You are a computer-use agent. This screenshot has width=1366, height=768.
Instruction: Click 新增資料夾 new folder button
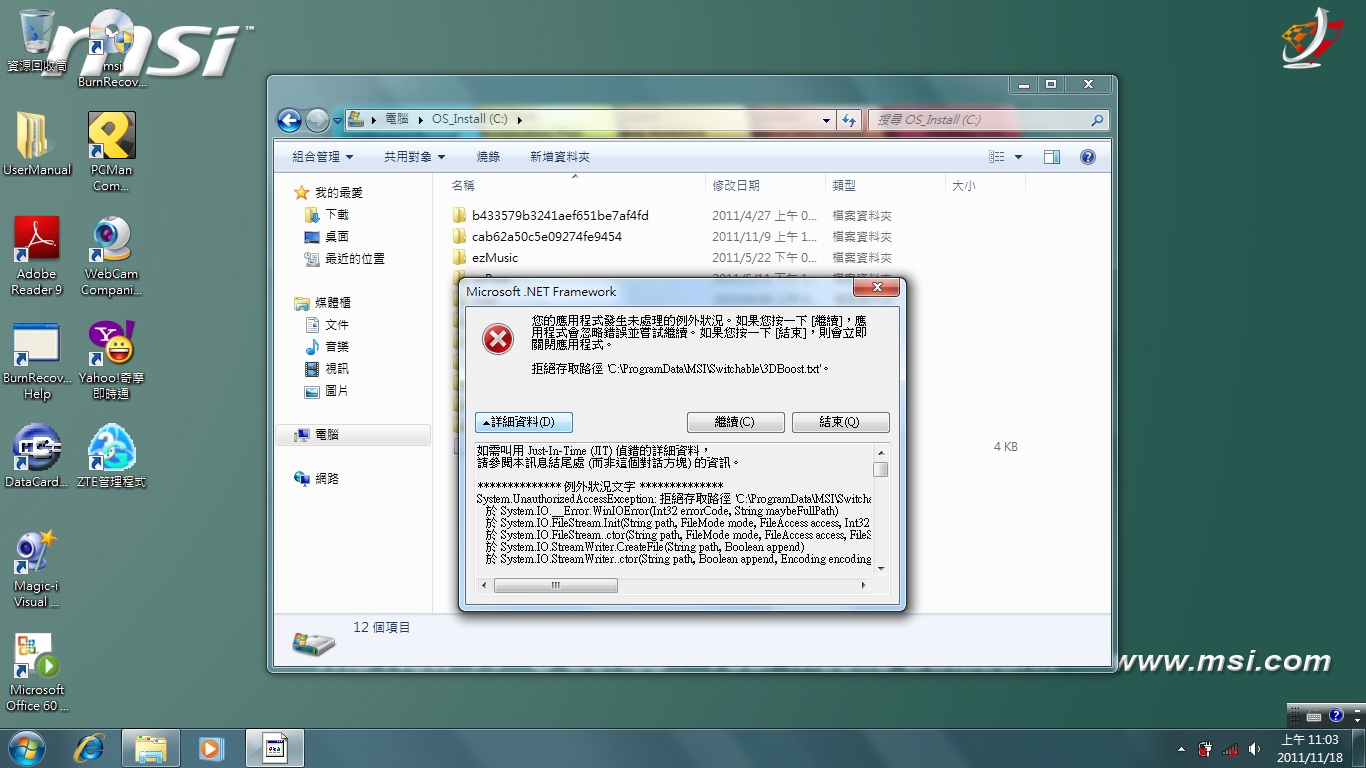pyautogui.click(x=560, y=157)
